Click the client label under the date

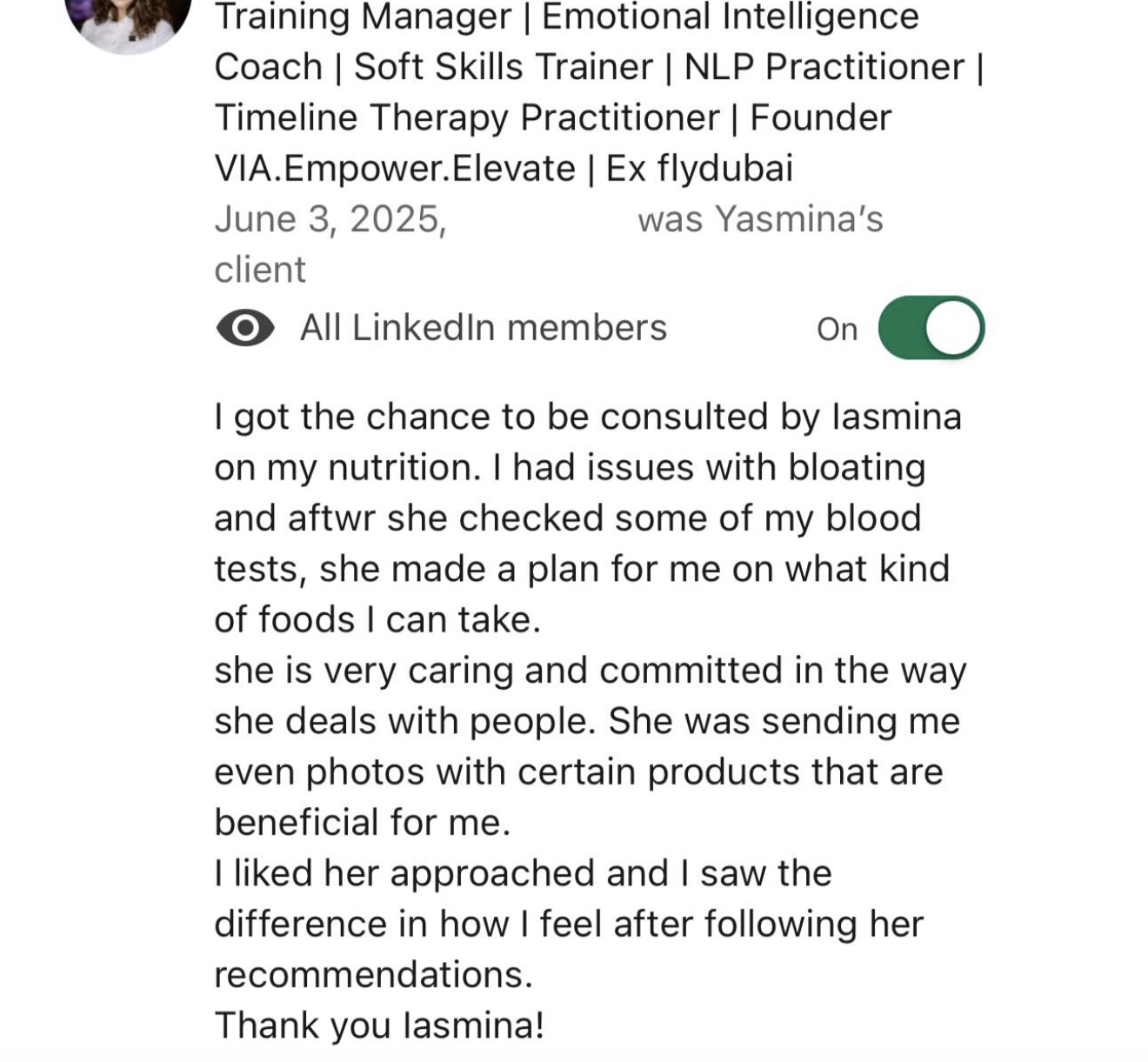[x=259, y=270]
